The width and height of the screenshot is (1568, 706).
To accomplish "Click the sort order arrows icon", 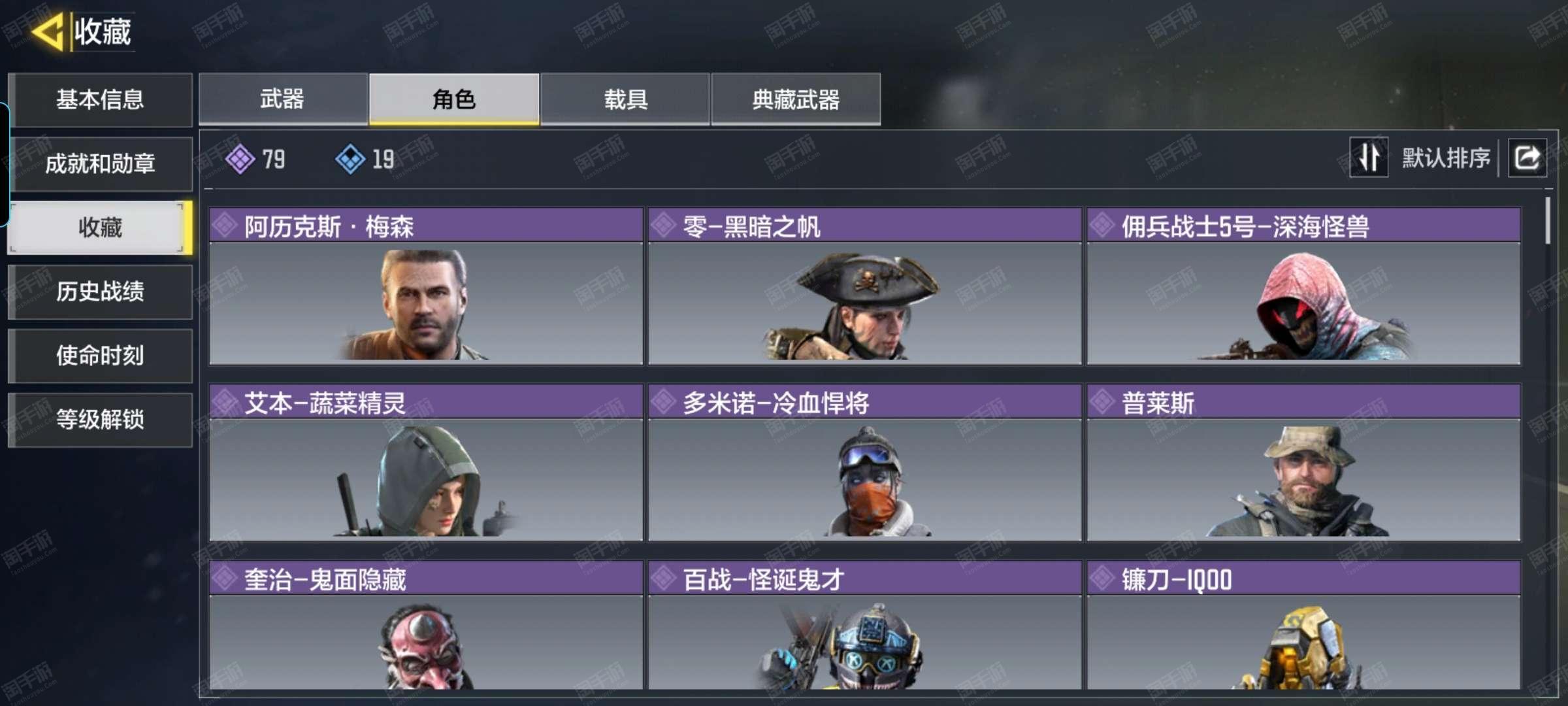I will (x=1369, y=157).
